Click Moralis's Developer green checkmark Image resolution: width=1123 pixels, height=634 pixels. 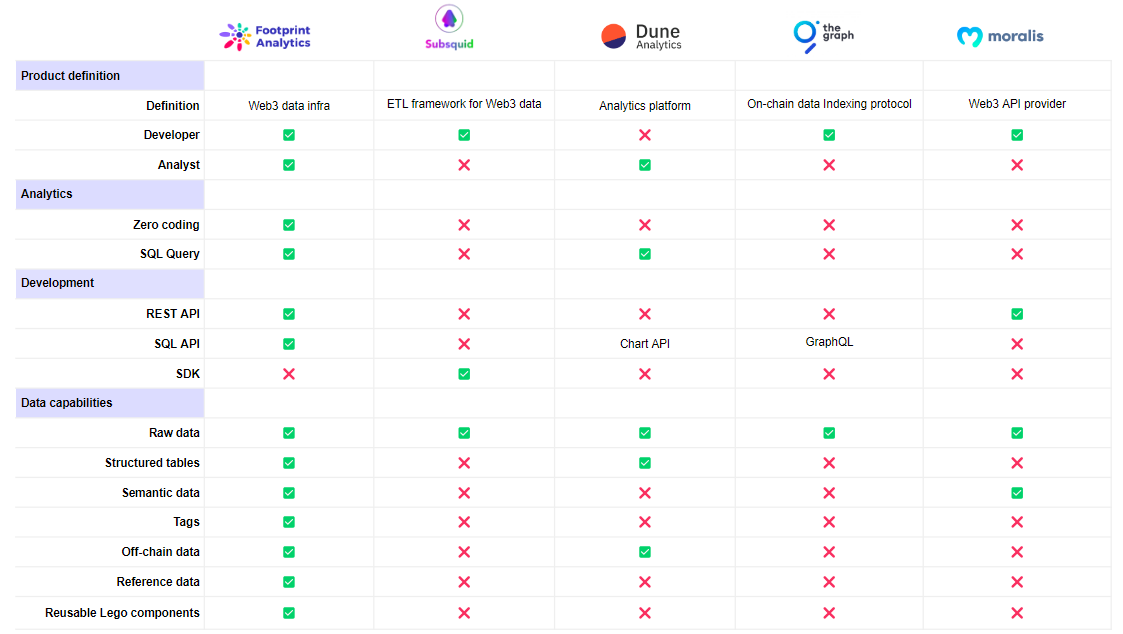point(1017,135)
